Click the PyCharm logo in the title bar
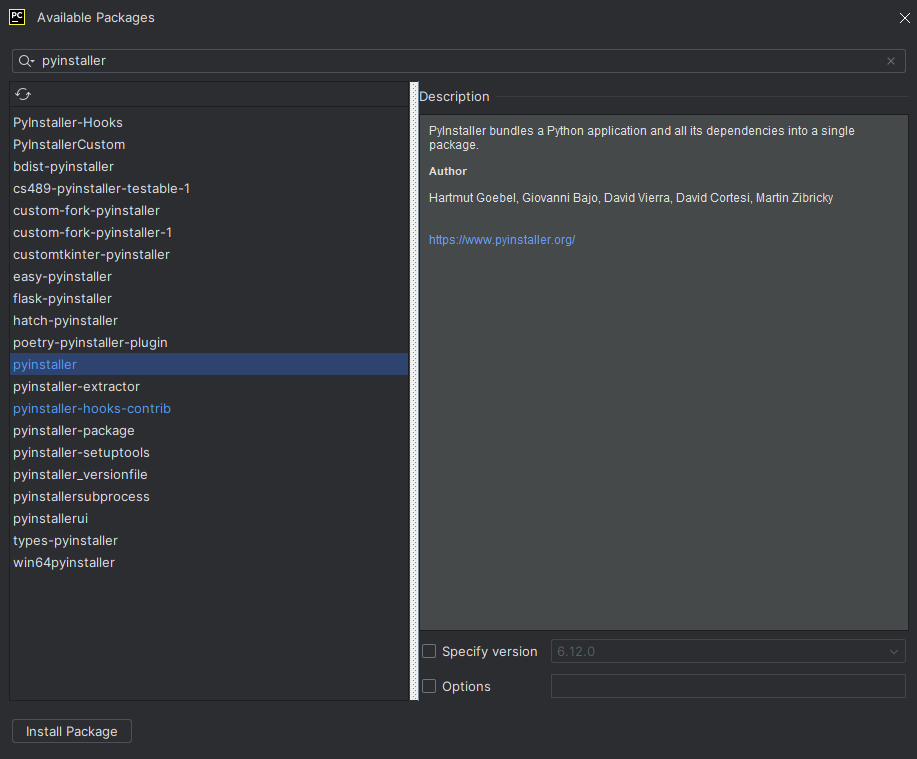917x759 pixels. tap(17, 17)
